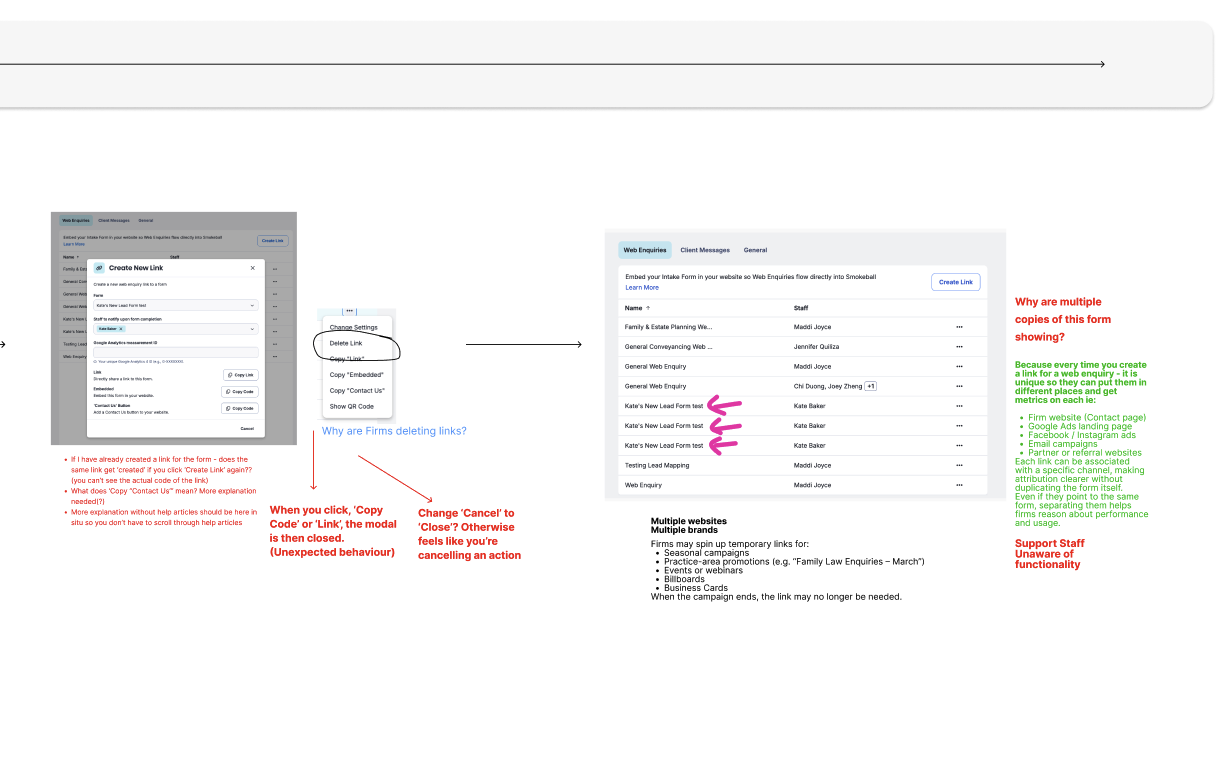Open more options for Jennifer Quiliza's row
The image size is (1226, 768).
click(959, 347)
